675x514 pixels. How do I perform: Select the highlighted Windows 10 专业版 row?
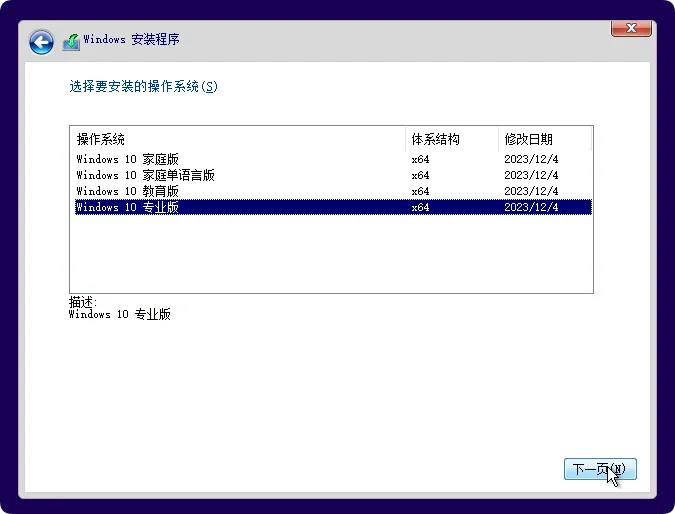[334, 207]
